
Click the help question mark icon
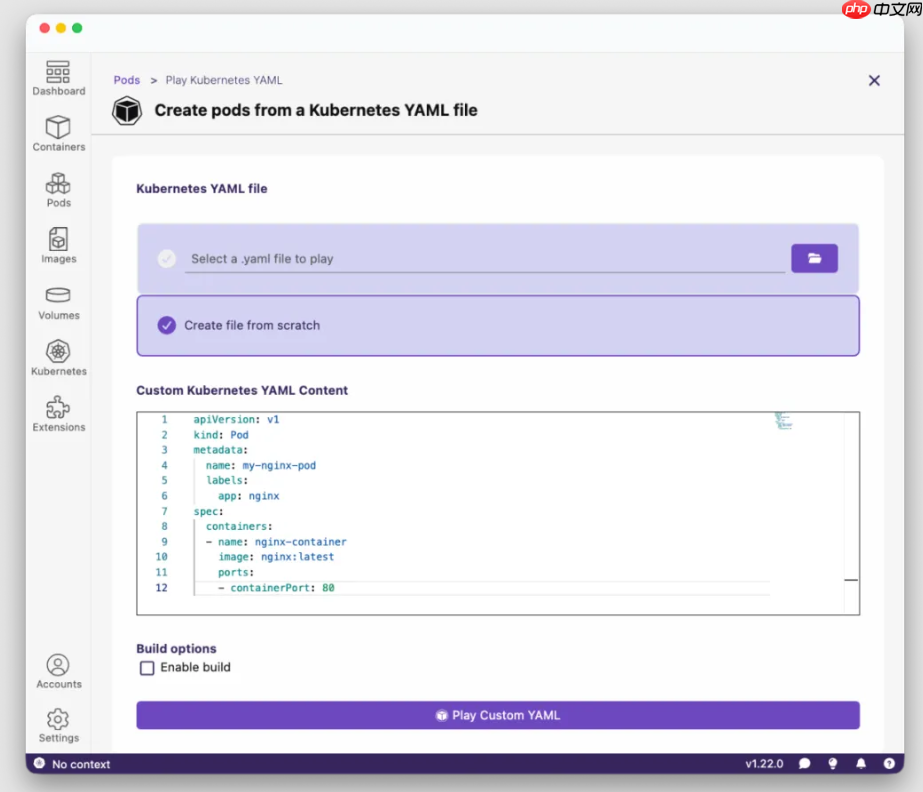point(889,763)
